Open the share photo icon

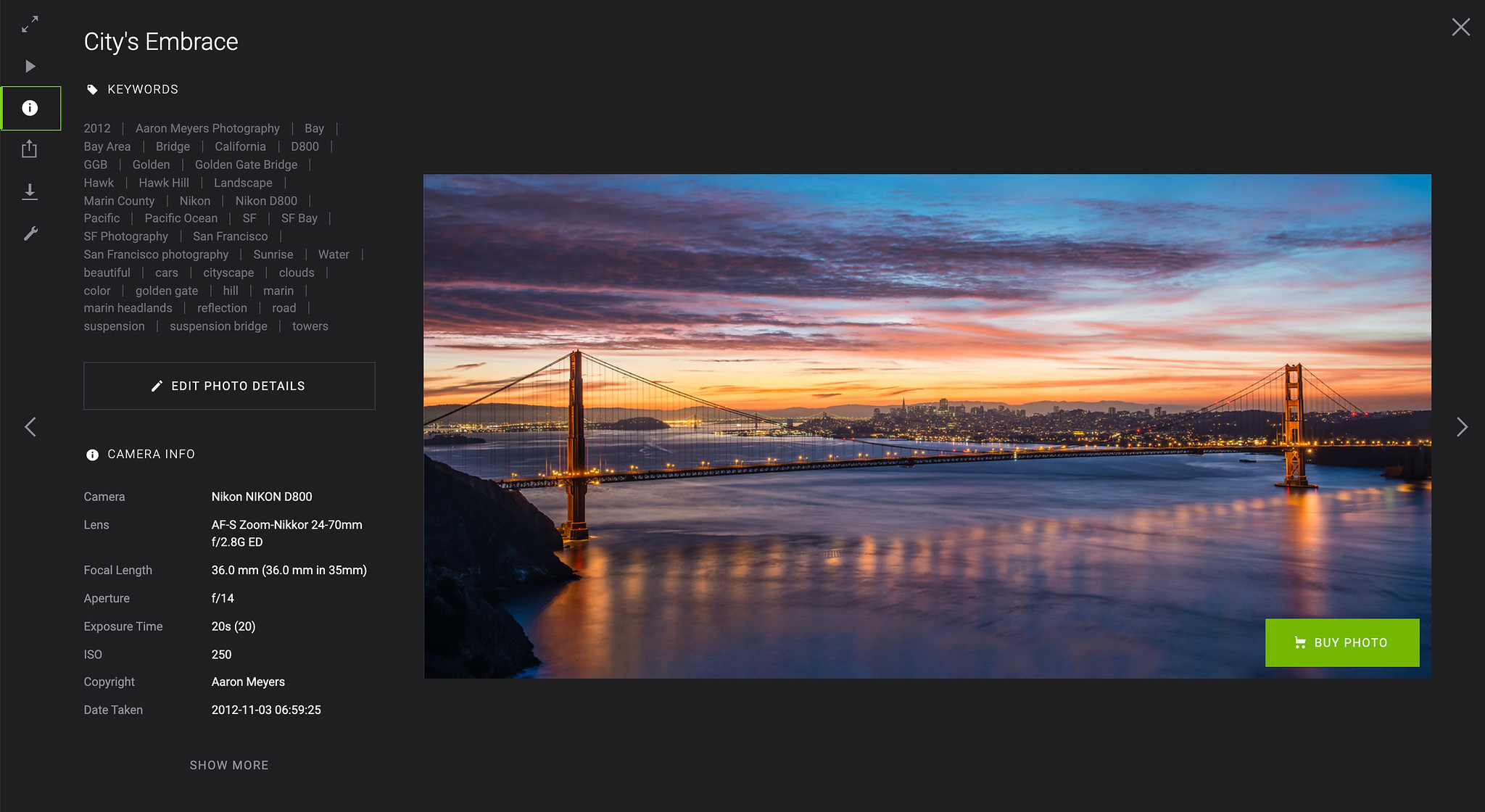30,149
